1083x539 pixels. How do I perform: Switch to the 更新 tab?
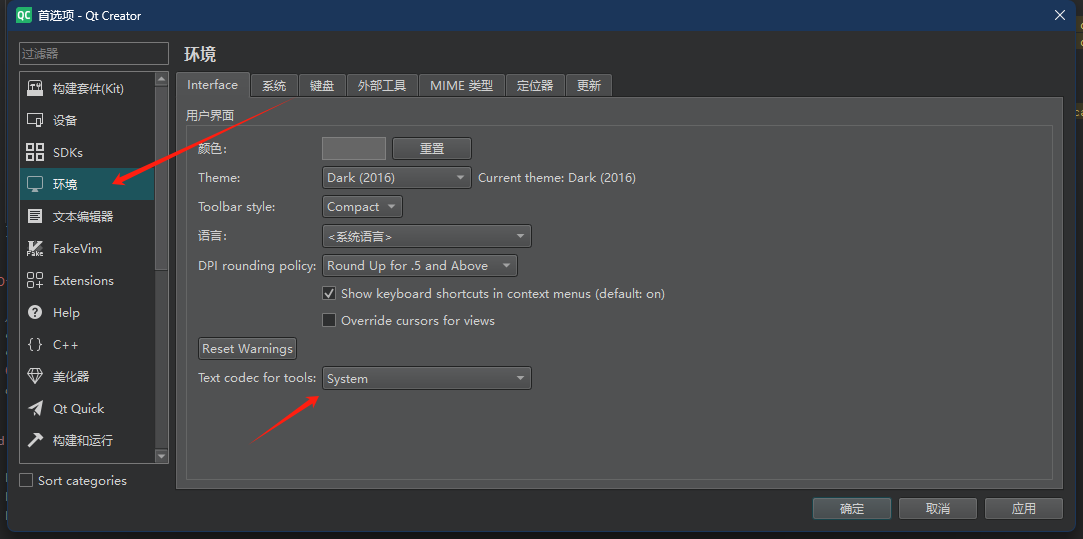pyautogui.click(x=588, y=86)
